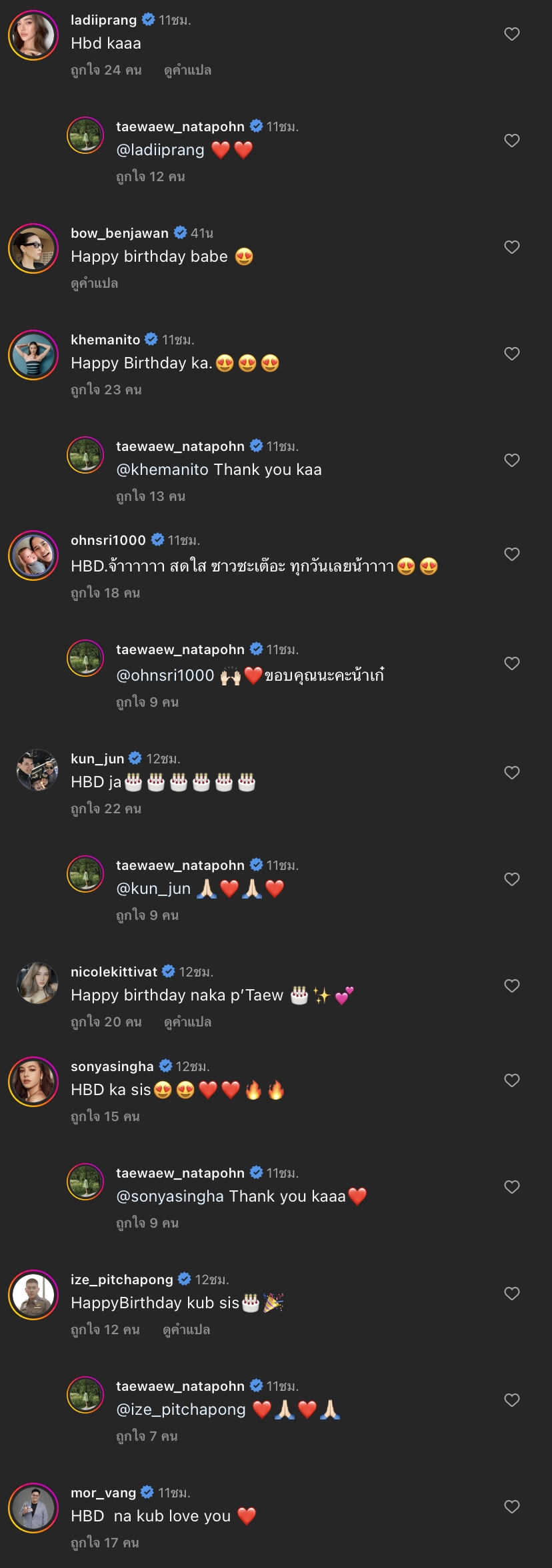
Task: Heart sonyasingha's "HBD ka sis" comment
Action: (x=511, y=1080)
